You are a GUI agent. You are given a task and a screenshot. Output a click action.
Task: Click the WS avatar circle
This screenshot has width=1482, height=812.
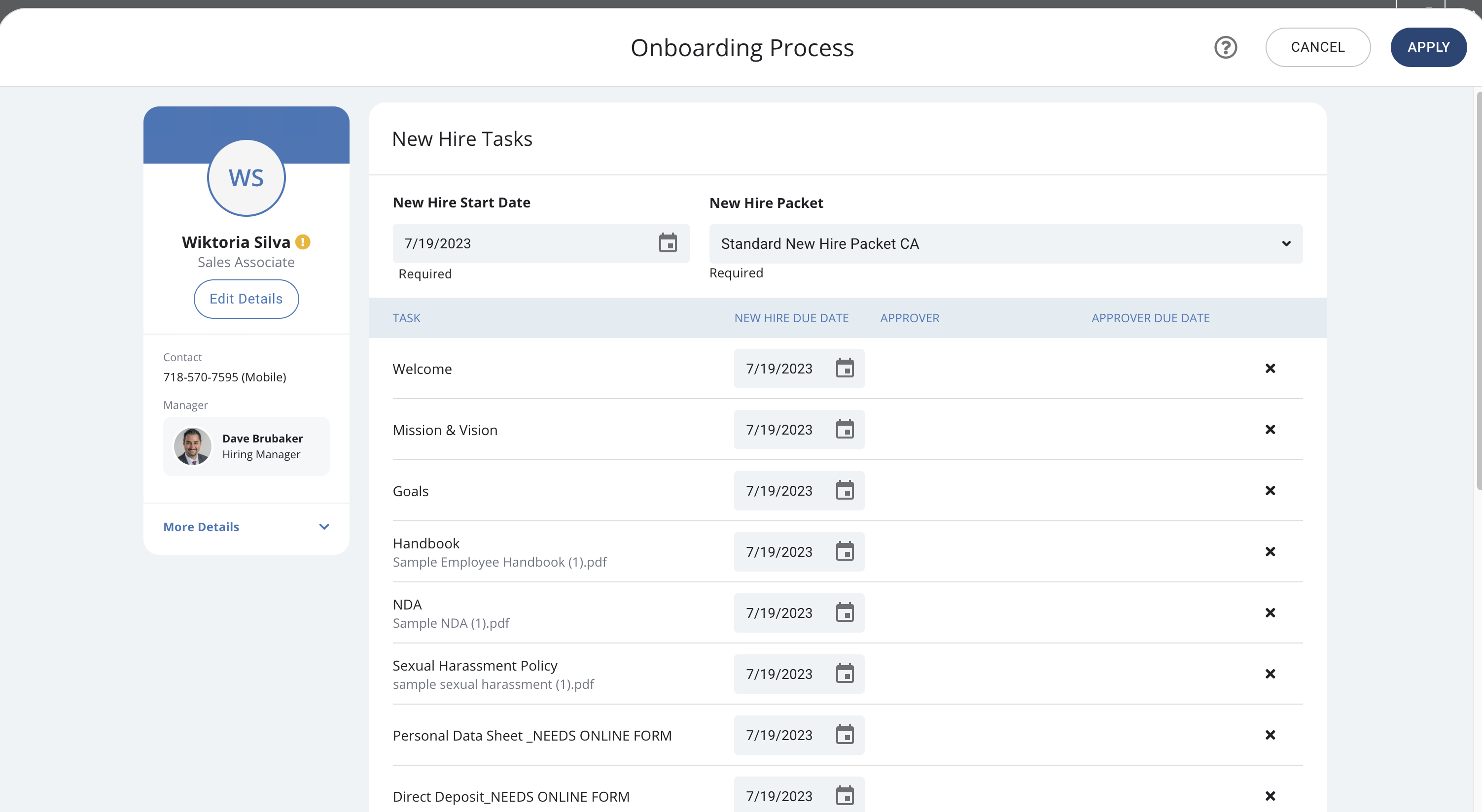(x=246, y=178)
